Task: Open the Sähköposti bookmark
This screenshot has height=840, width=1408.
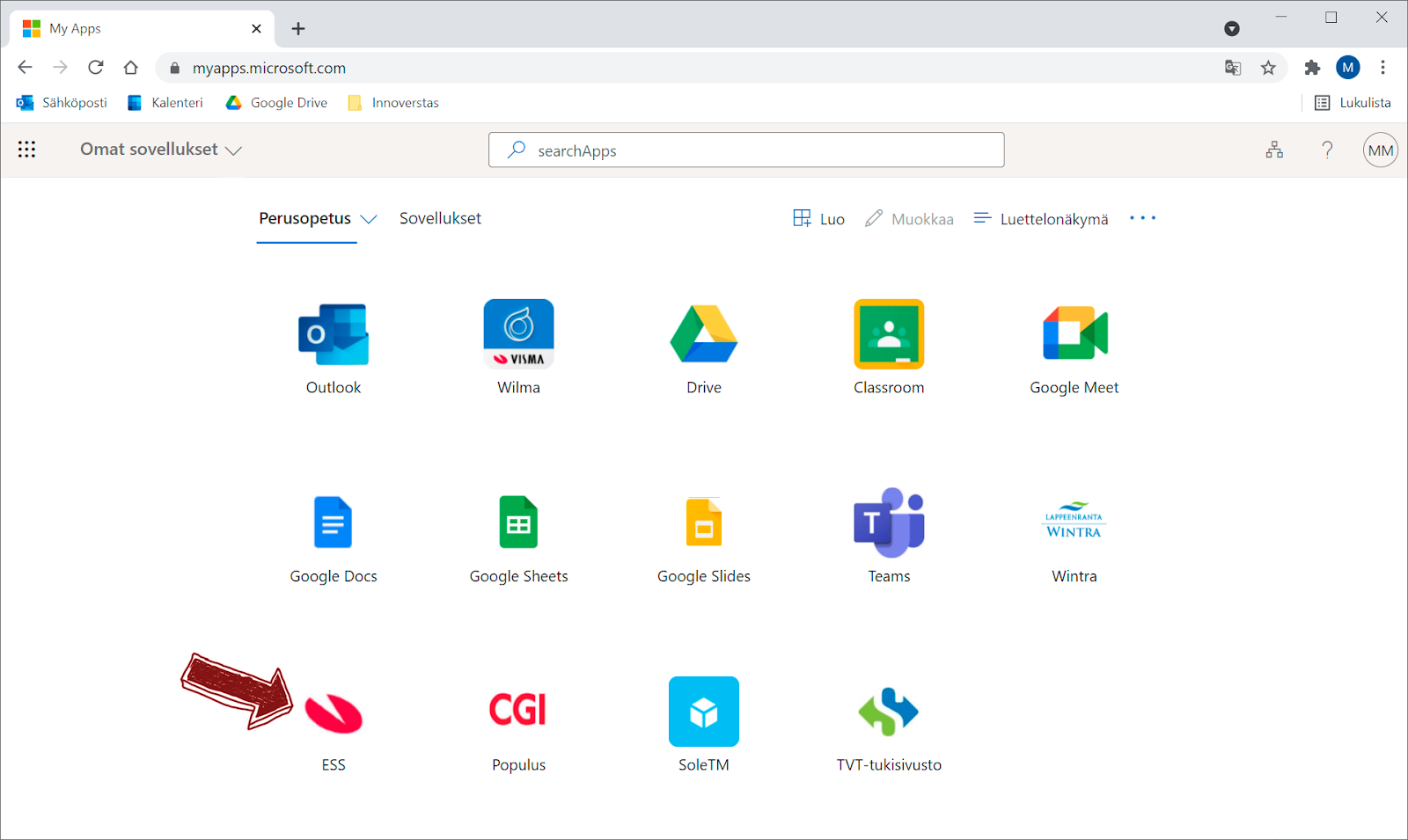Action: coord(62,103)
